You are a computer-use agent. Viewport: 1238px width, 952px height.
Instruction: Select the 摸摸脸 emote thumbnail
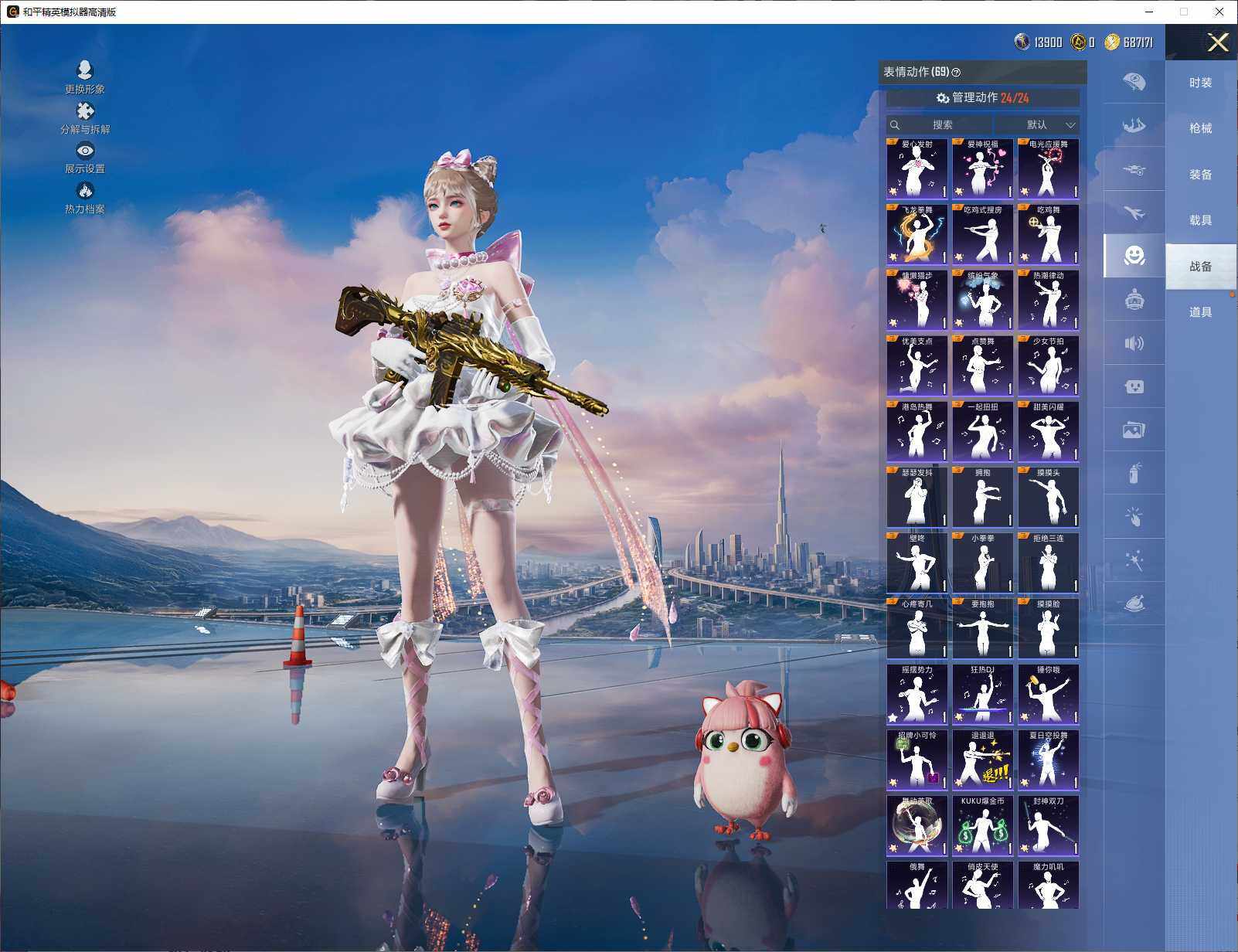pos(1049,629)
